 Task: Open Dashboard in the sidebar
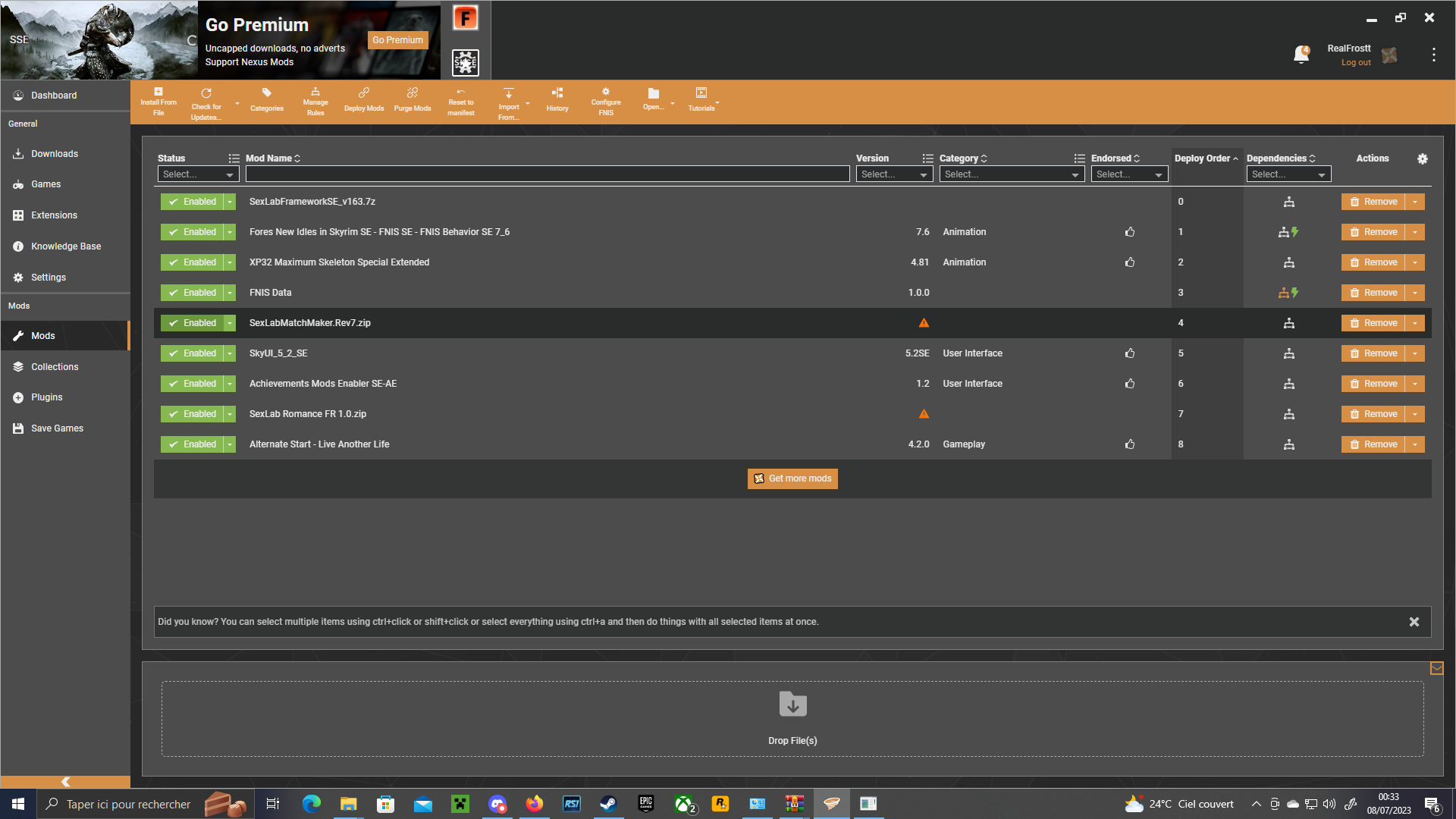pyautogui.click(x=65, y=96)
